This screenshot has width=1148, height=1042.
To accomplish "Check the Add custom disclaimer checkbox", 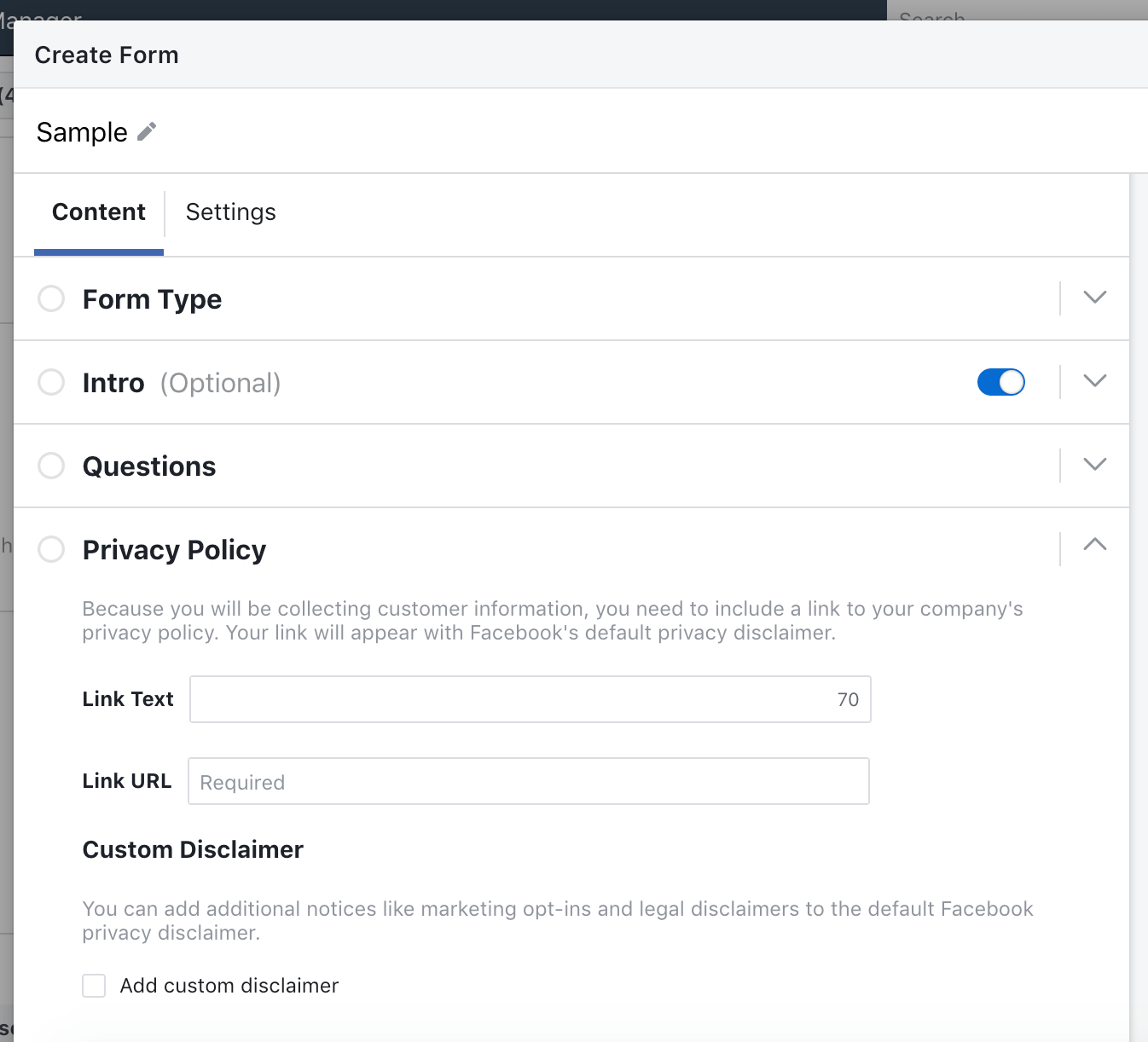I will pyautogui.click(x=94, y=986).
